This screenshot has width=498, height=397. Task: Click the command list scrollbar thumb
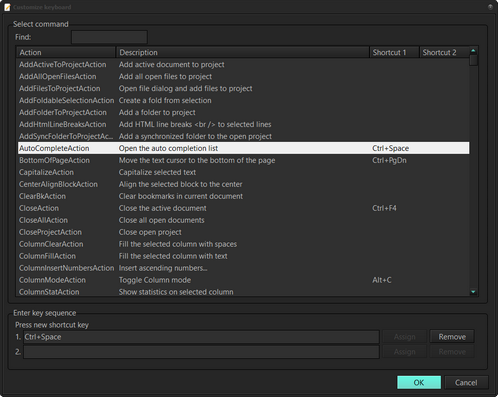(x=473, y=60)
